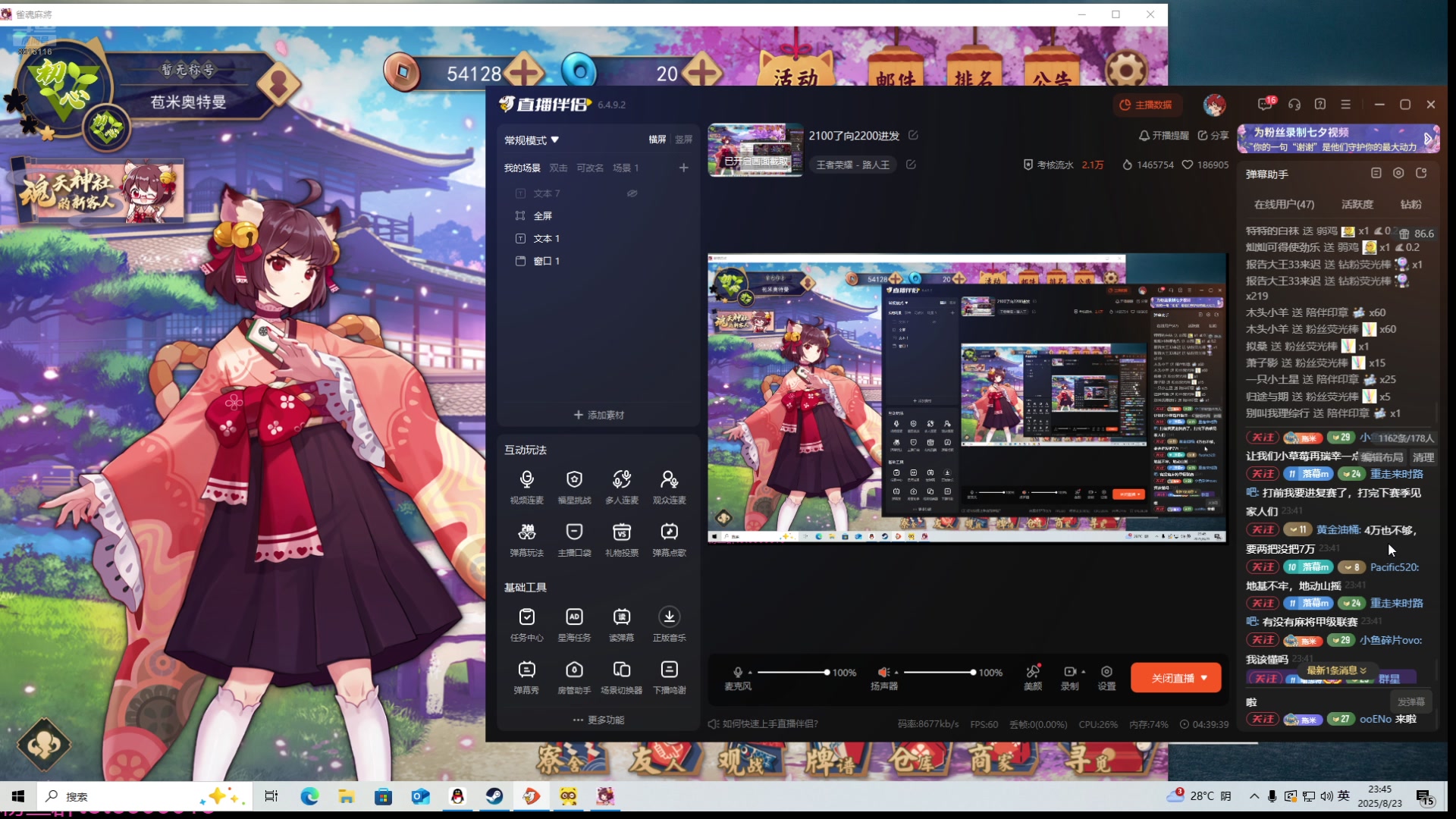Mute the 扬声器 speaker icon
The image size is (1456, 819).
883,672
